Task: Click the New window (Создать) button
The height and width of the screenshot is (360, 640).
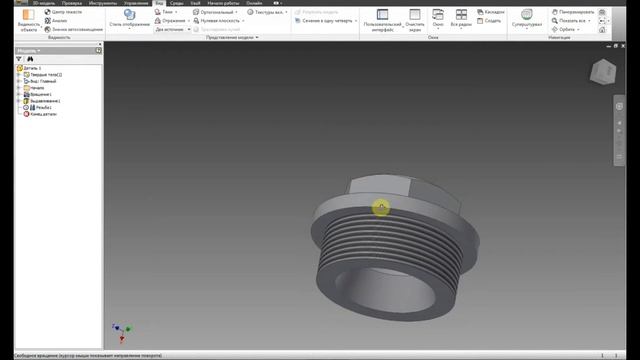Action: (x=489, y=20)
